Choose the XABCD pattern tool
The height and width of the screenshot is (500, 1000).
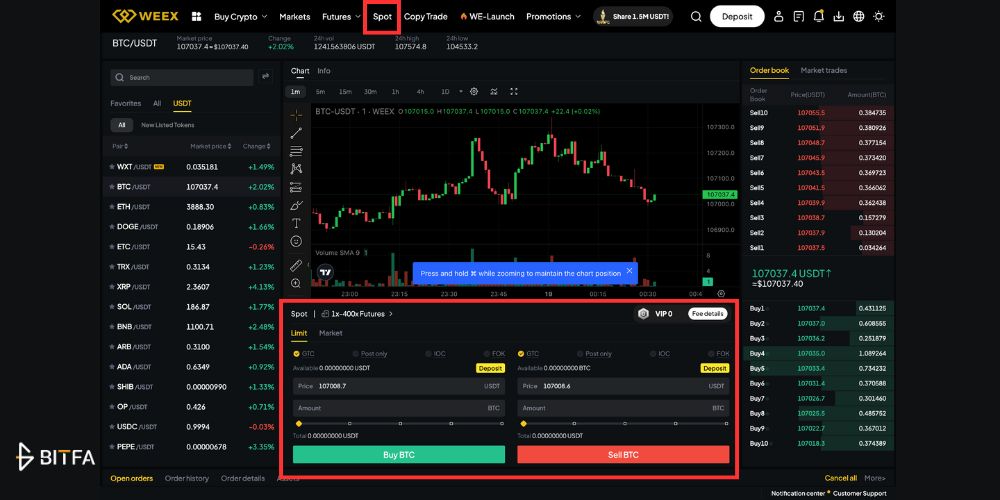[x=296, y=169]
